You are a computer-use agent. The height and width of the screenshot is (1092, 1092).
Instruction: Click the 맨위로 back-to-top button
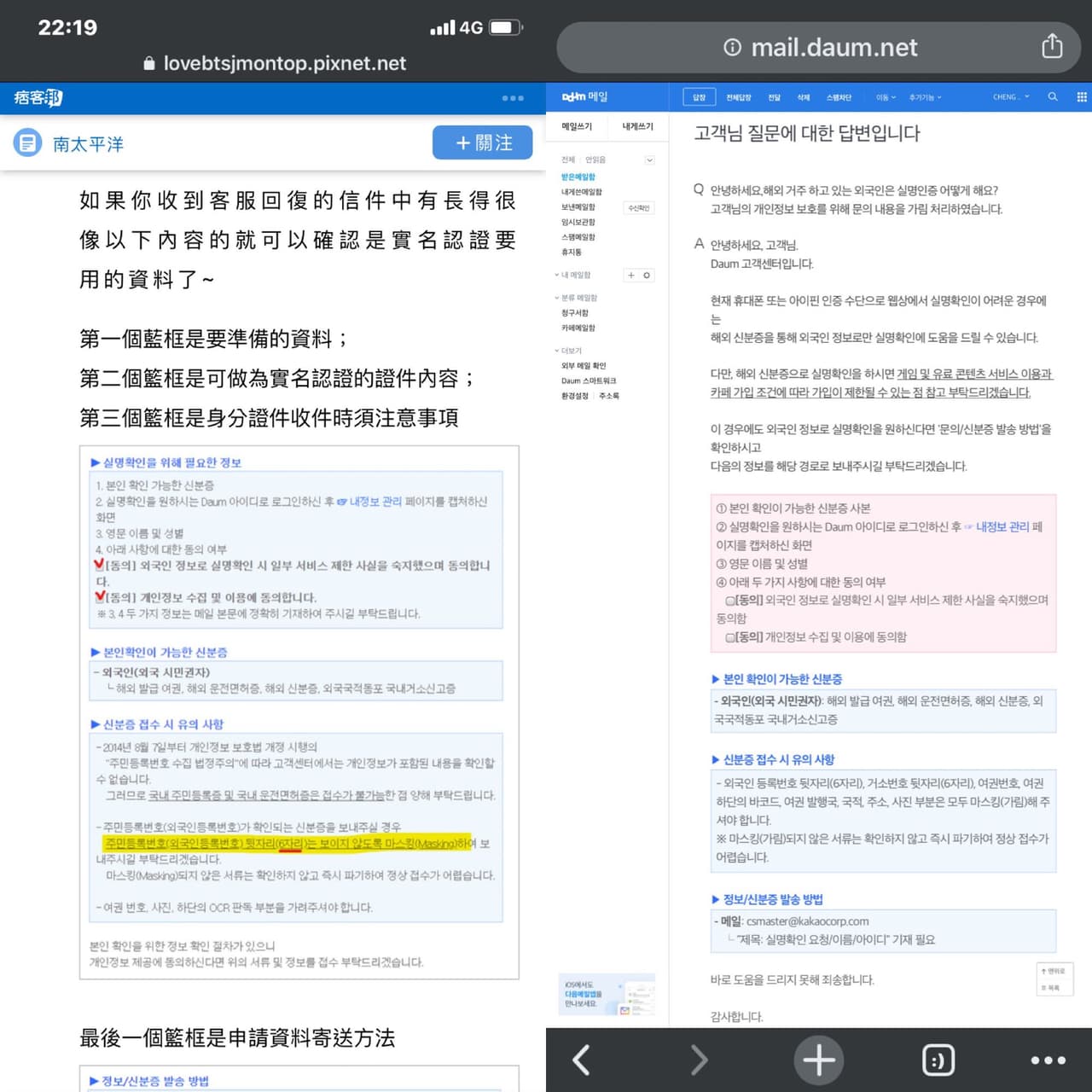(1055, 971)
